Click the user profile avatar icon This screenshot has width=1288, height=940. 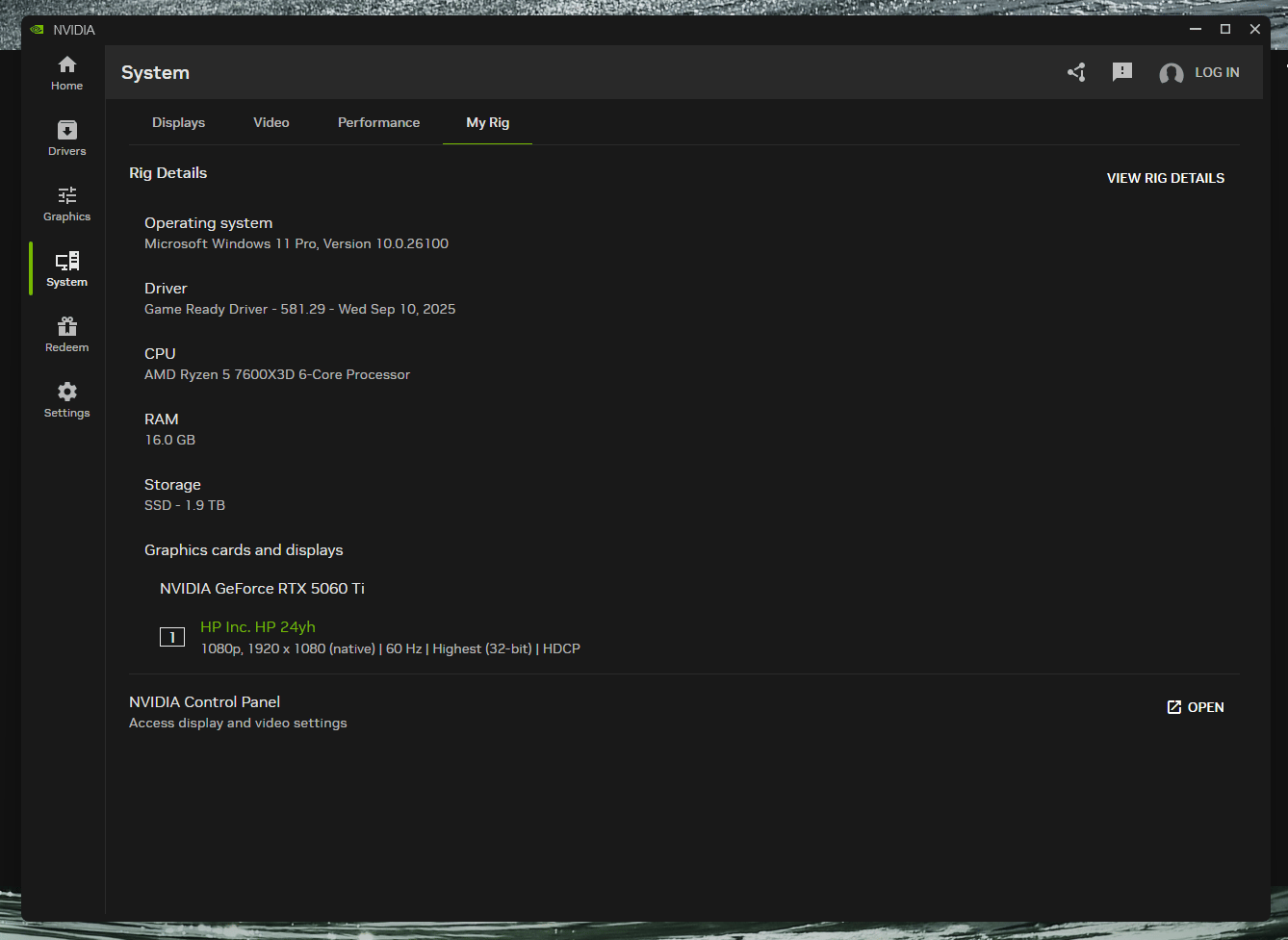tap(1172, 73)
